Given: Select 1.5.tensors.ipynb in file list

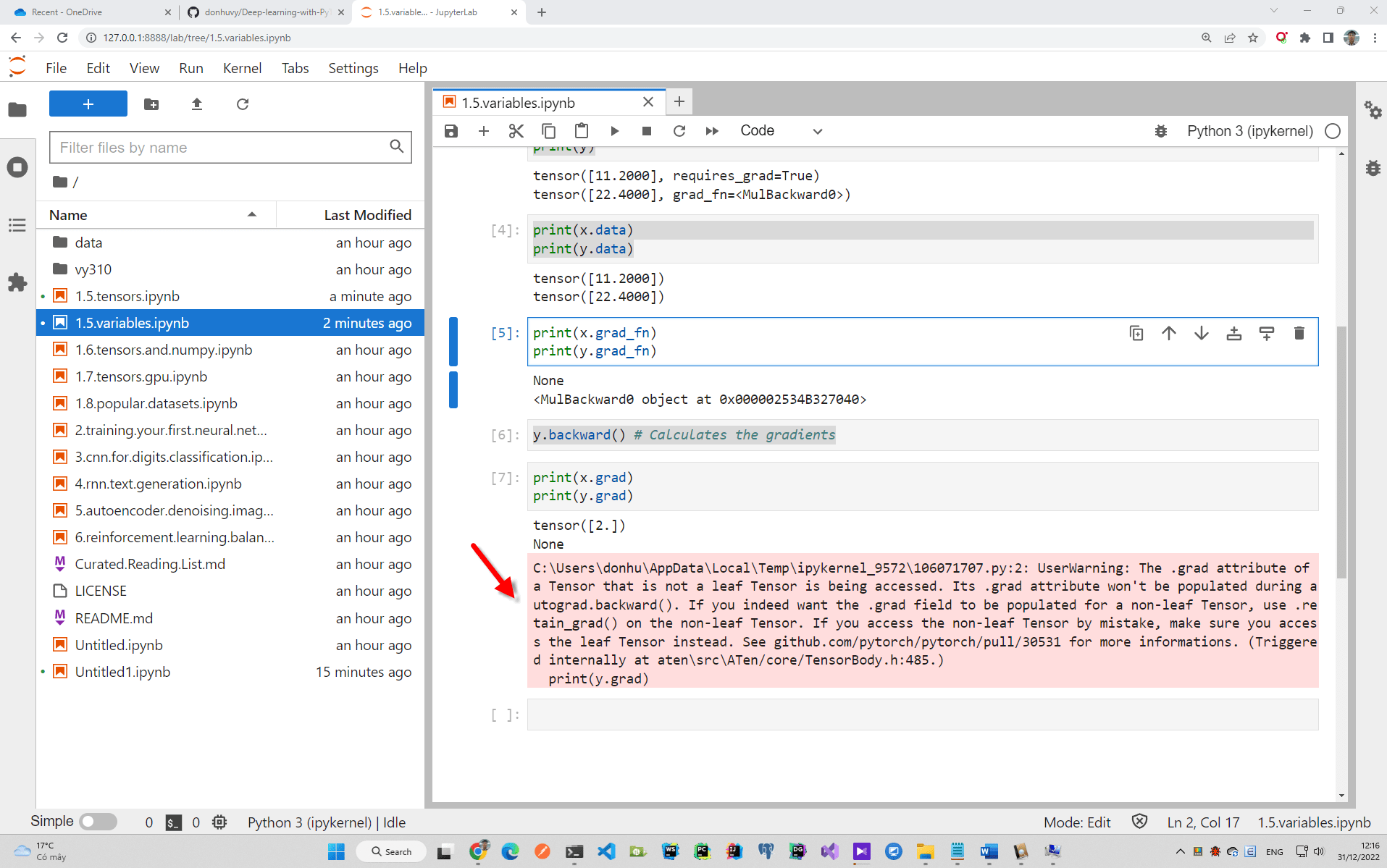Looking at the screenshot, I should point(230,296).
